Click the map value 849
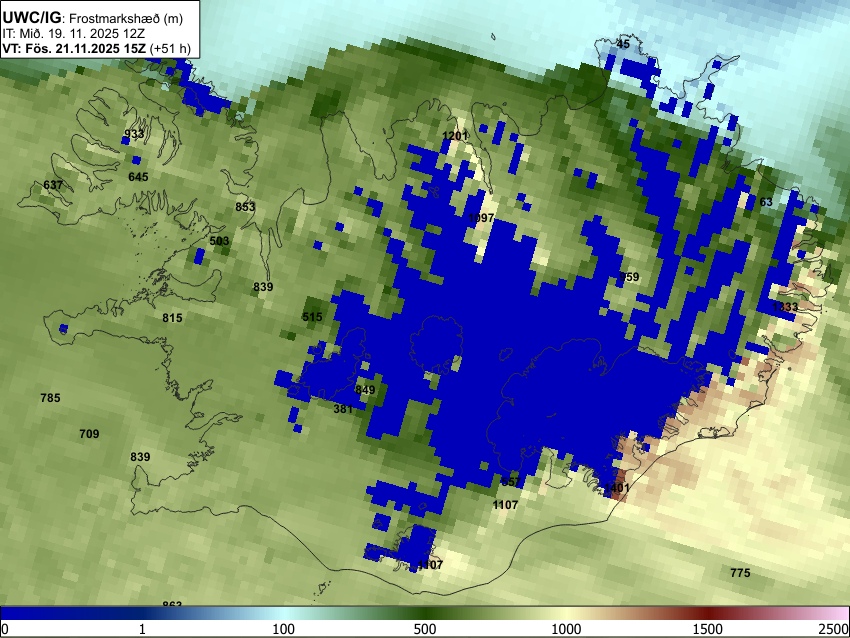 [365, 390]
